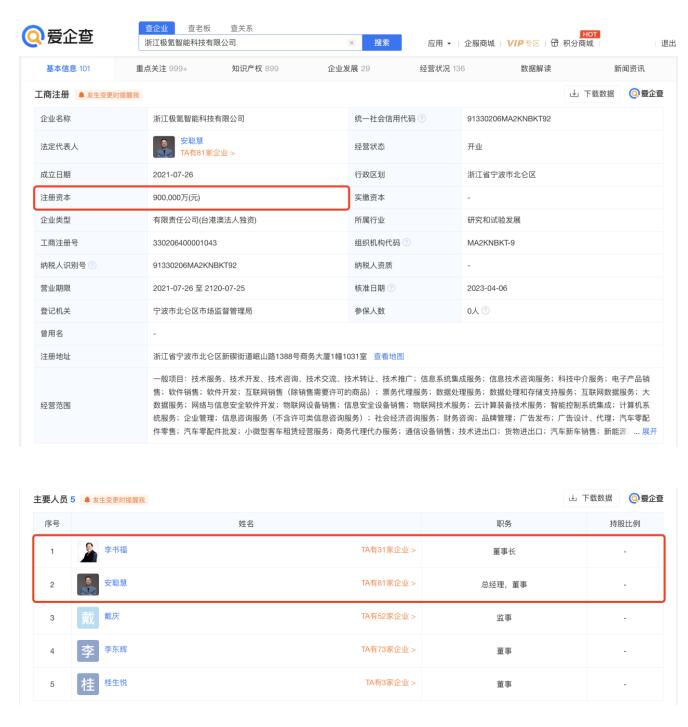
Task: Expand 李东辉's TA有73家企业 list
Action: pyautogui.click(x=388, y=650)
